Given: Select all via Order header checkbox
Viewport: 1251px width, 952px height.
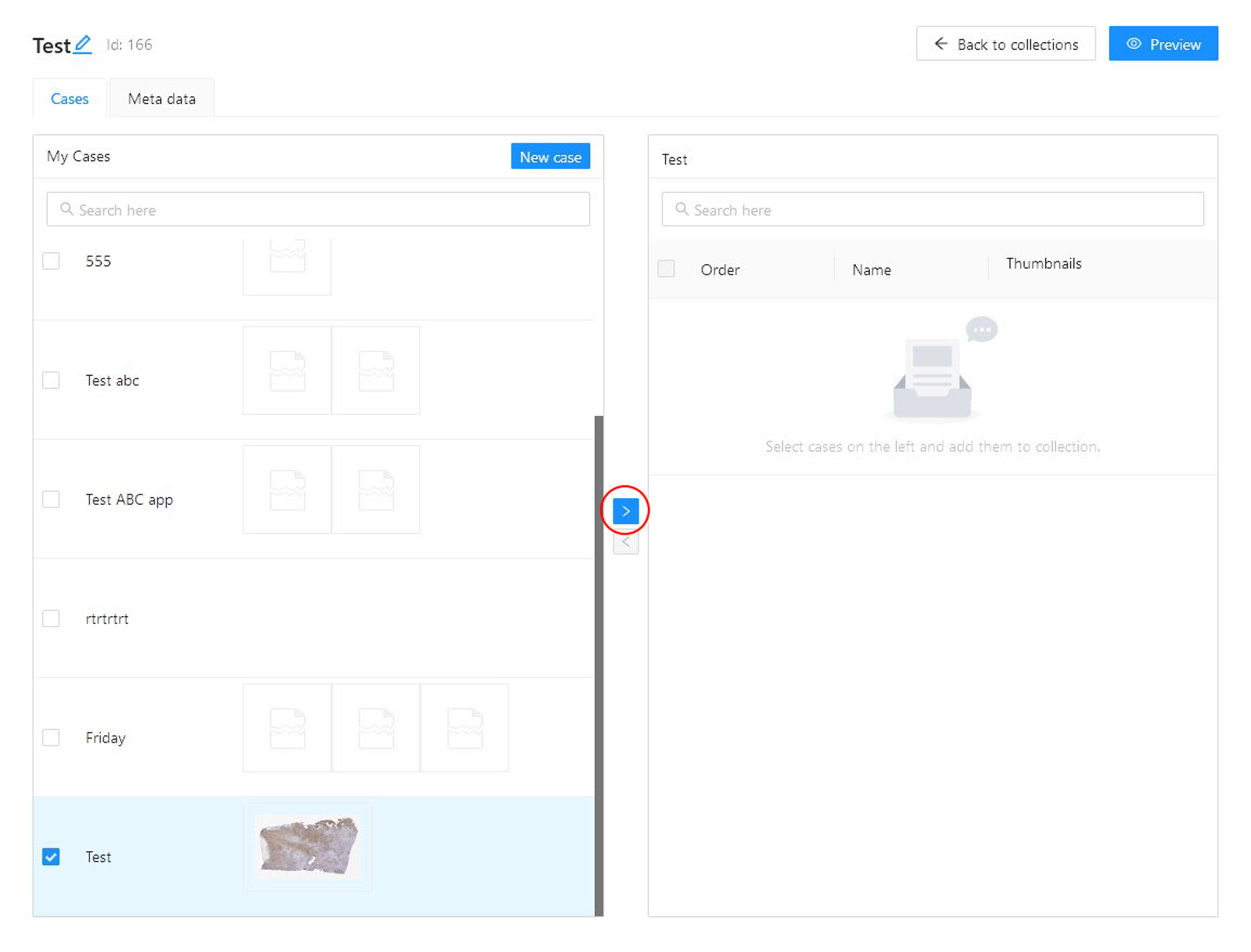Looking at the screenshot, I should [x=666, y=269].
